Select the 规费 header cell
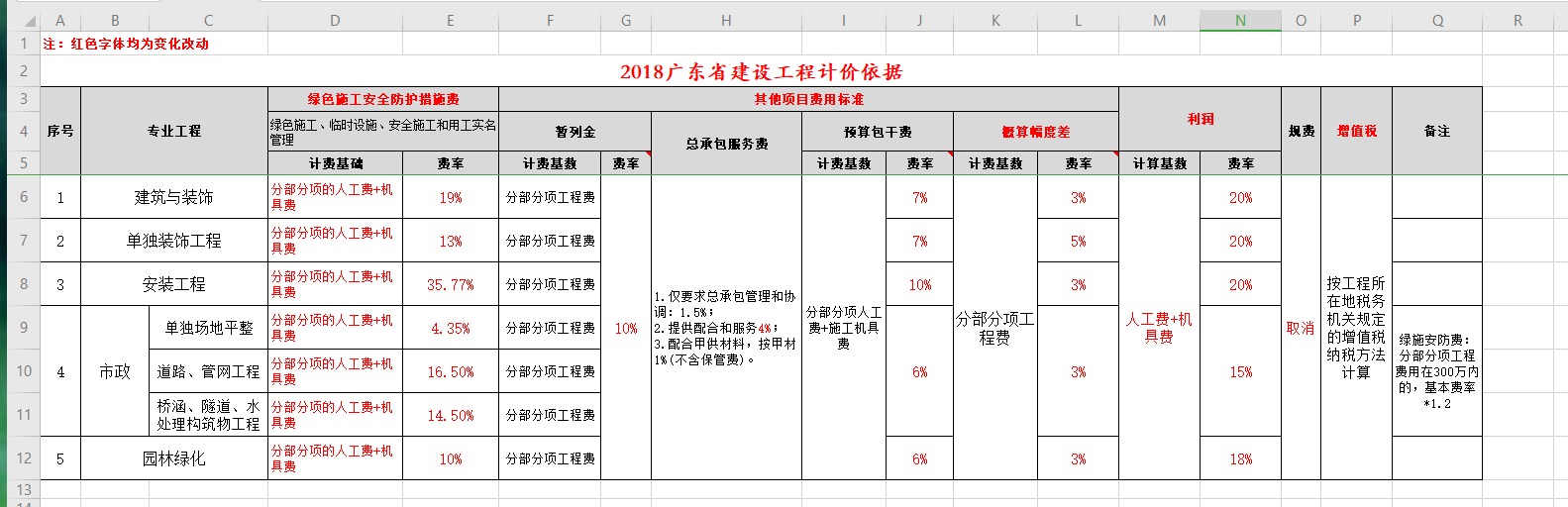The width and height of the screenshot is (1568, 507). [x=1302, y=131]
